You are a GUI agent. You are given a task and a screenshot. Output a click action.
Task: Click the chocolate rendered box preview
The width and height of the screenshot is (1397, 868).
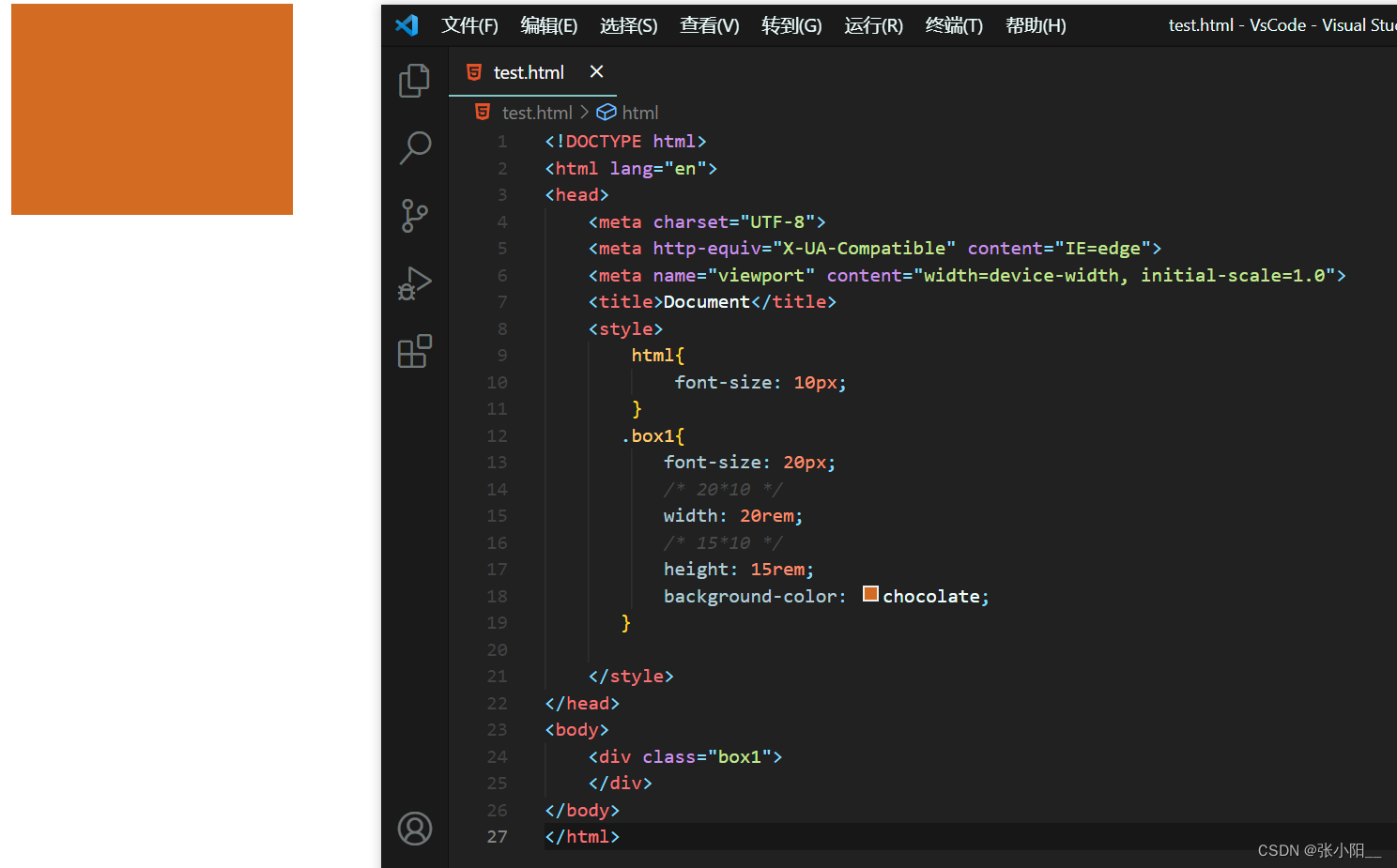152,109
